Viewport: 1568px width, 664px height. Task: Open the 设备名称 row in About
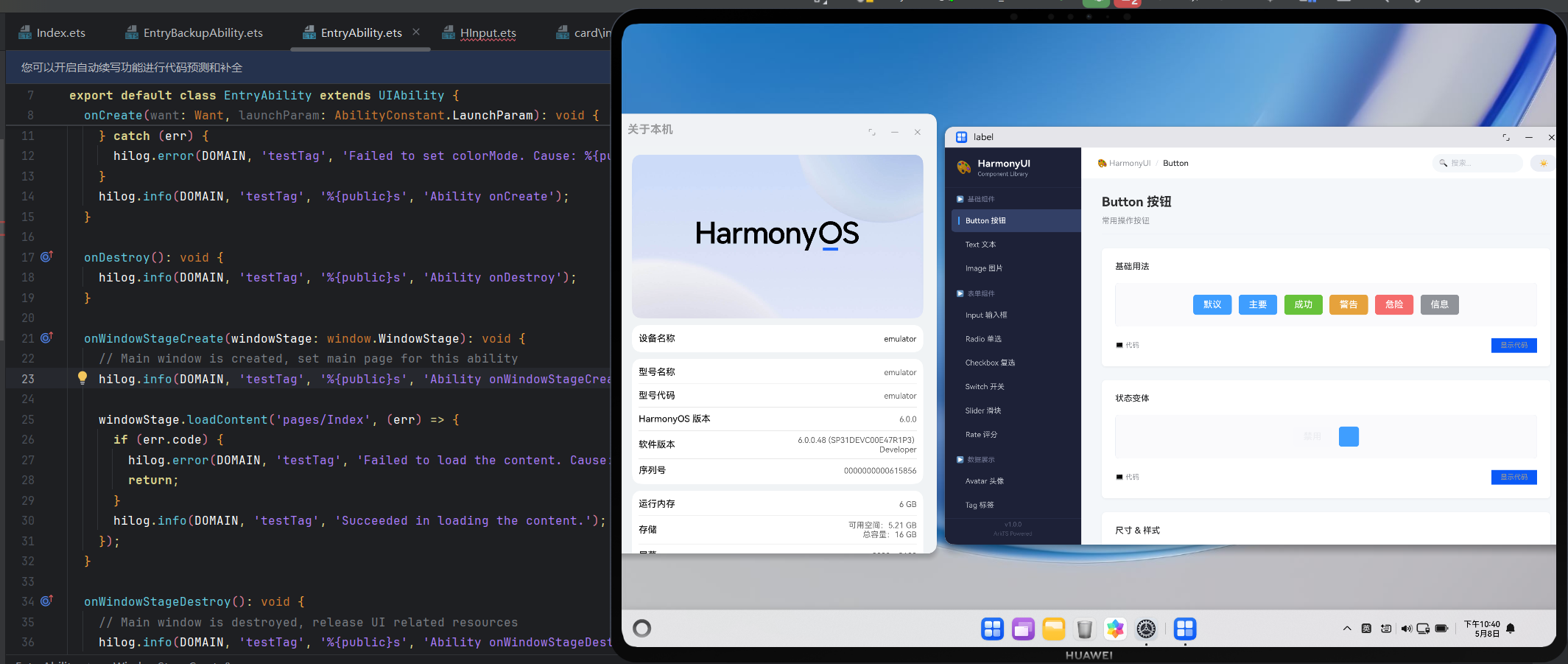click(777, 338)
